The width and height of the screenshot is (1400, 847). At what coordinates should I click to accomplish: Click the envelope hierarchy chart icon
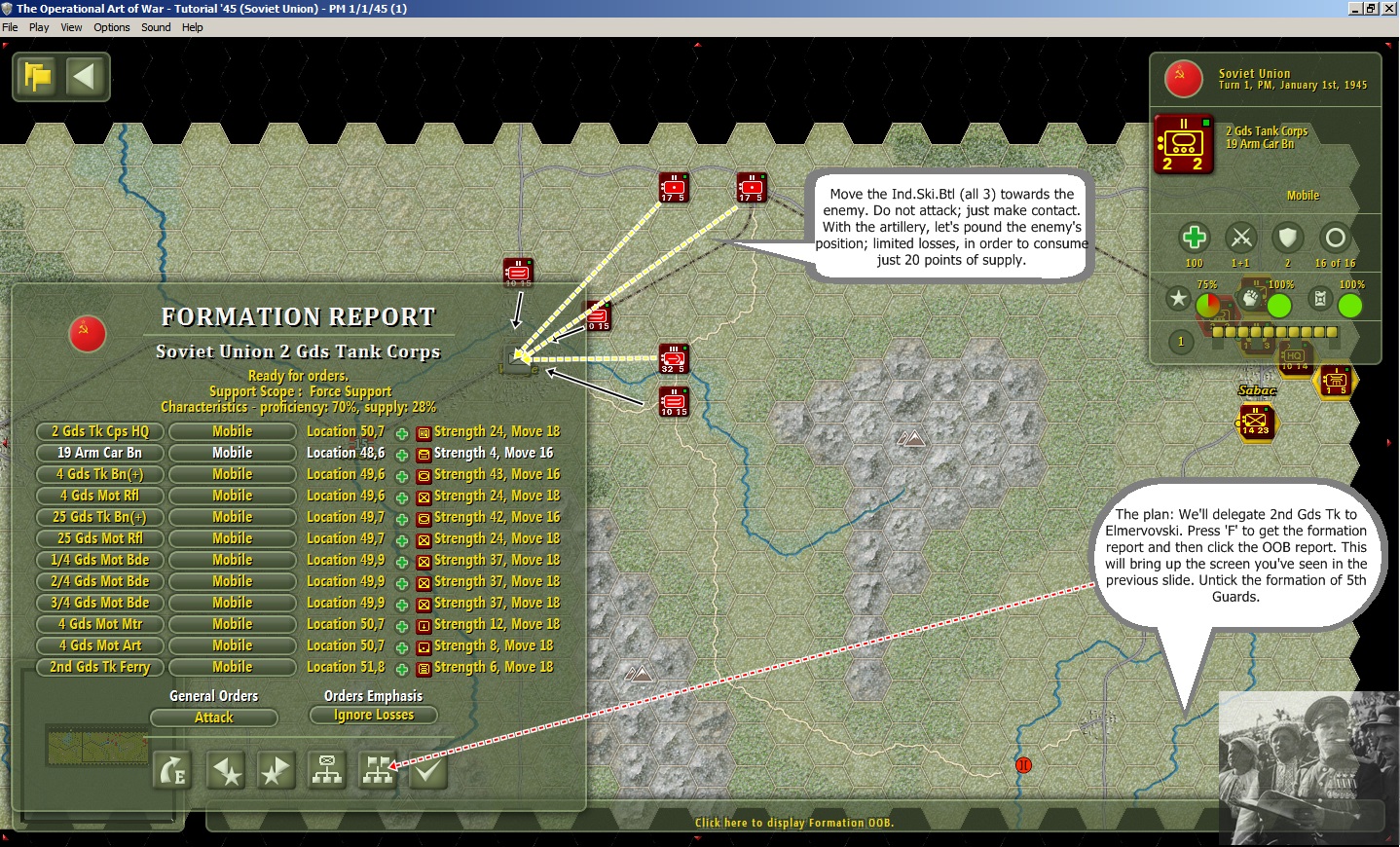pyautogui.click(x=327, y=771)
